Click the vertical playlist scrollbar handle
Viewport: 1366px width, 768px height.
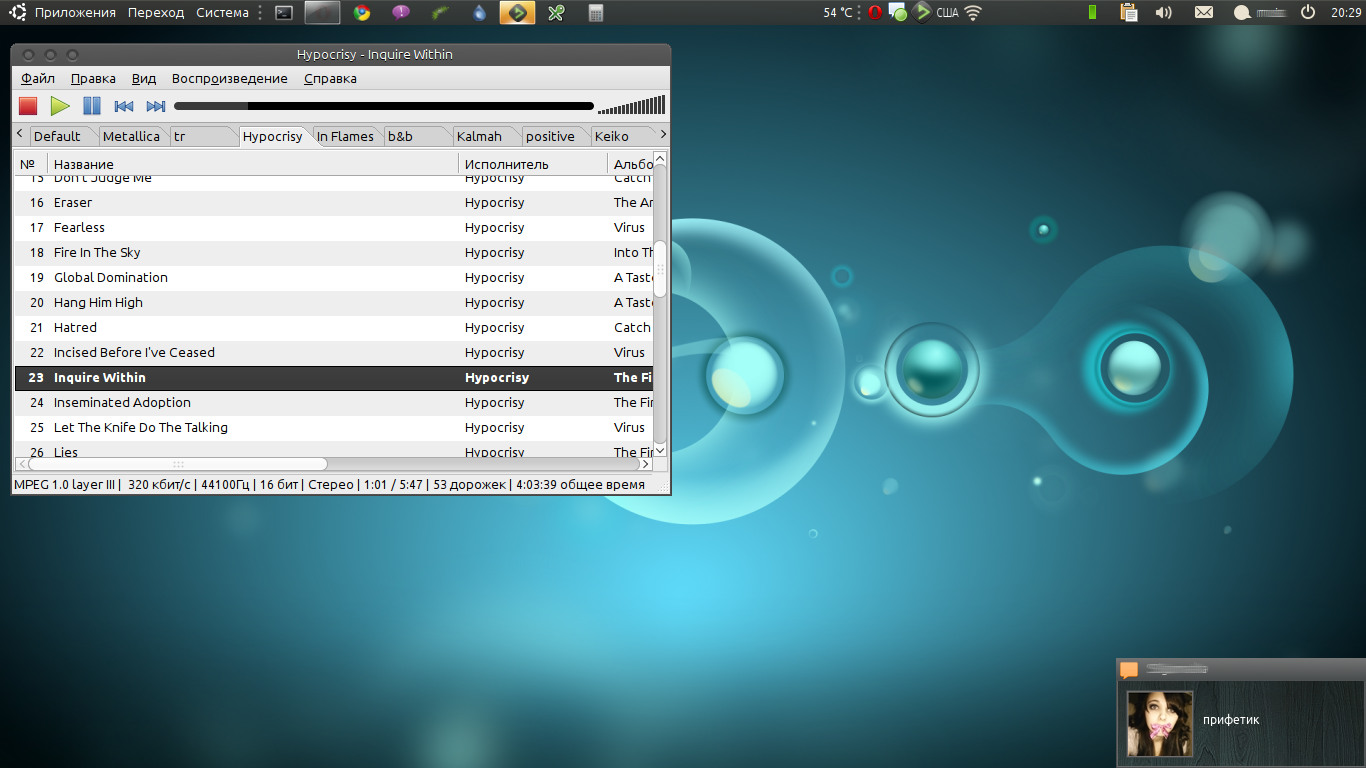(x=660, y=269)
